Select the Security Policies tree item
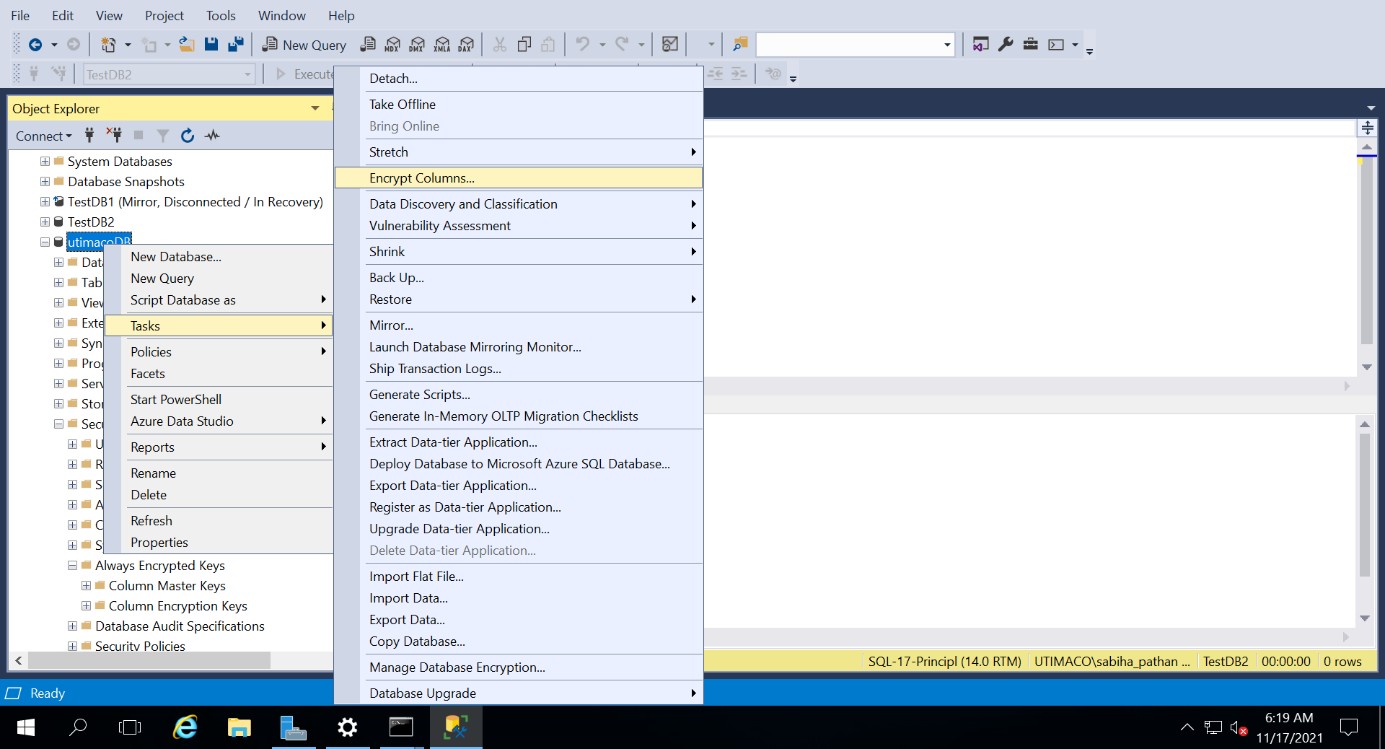 (x=140, y=646)
